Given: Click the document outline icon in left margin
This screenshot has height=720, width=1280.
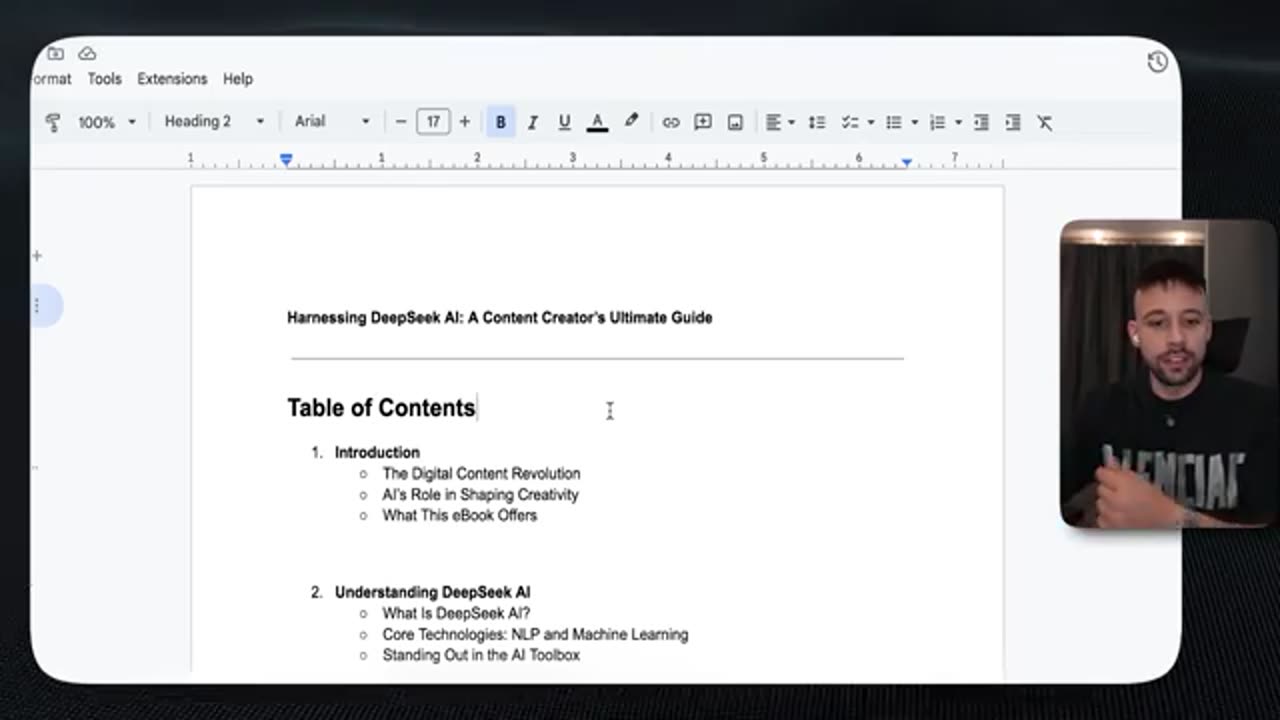Looking at the screenshot, I should (38, 305).
